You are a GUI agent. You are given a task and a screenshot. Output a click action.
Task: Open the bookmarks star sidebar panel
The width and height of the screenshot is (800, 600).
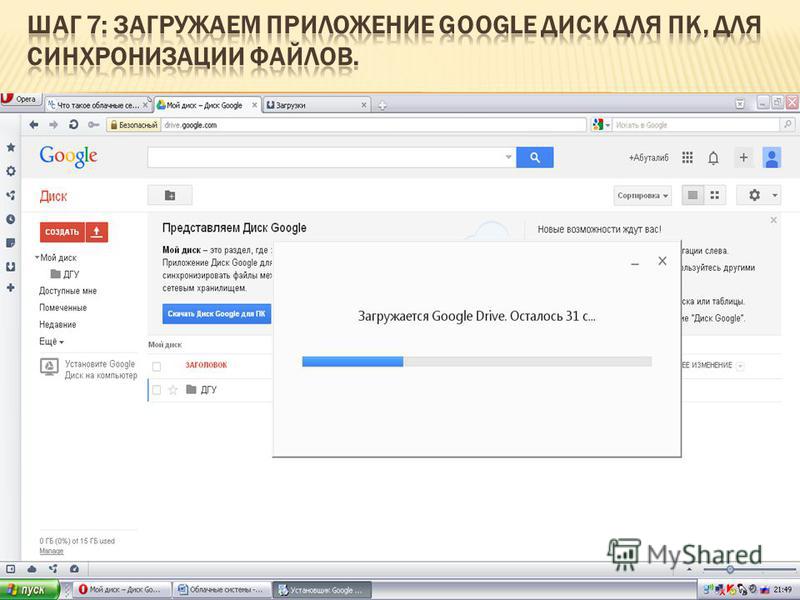(10, 147)
